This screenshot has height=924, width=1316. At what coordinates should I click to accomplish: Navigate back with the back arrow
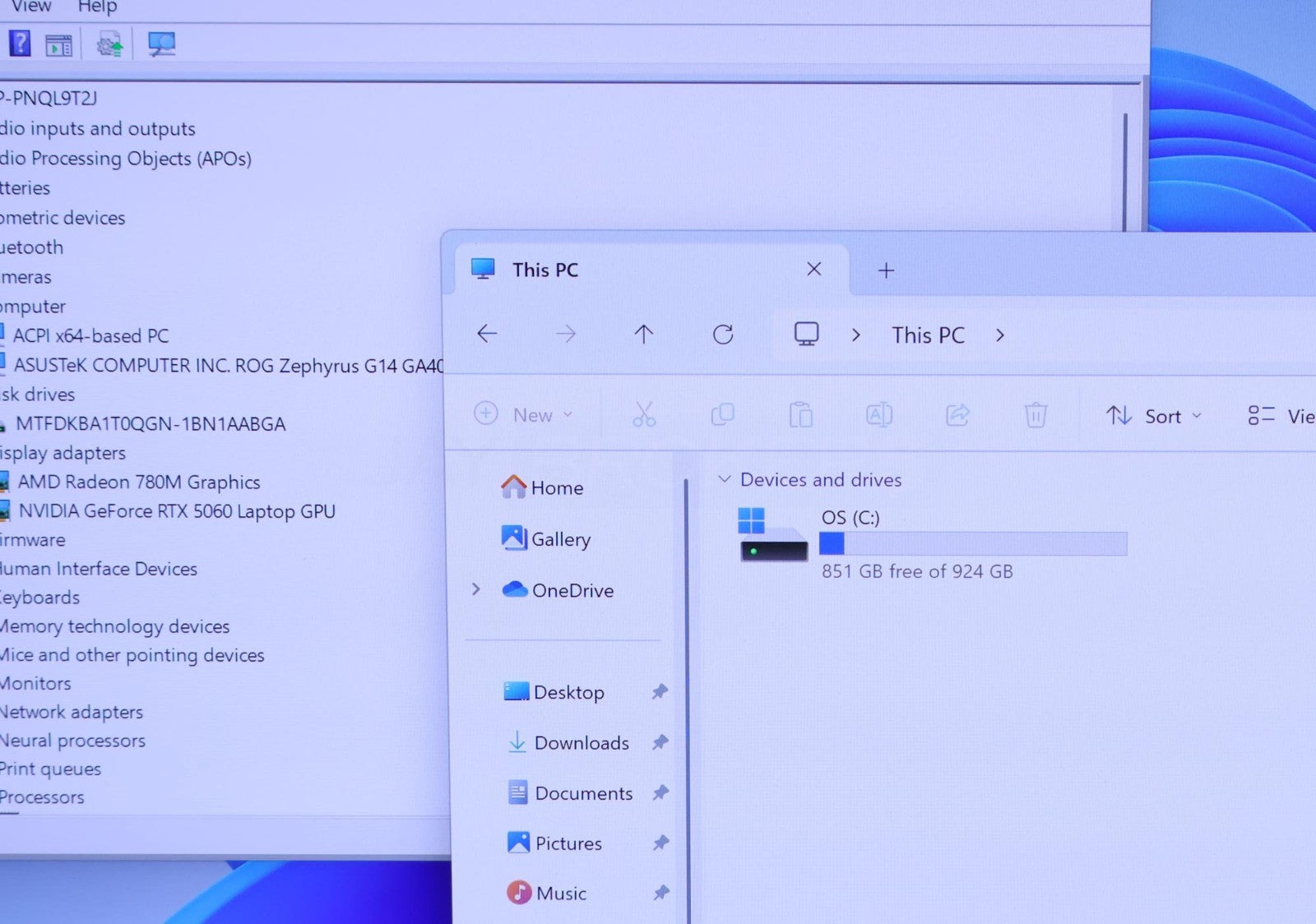(x=488, y=334)
